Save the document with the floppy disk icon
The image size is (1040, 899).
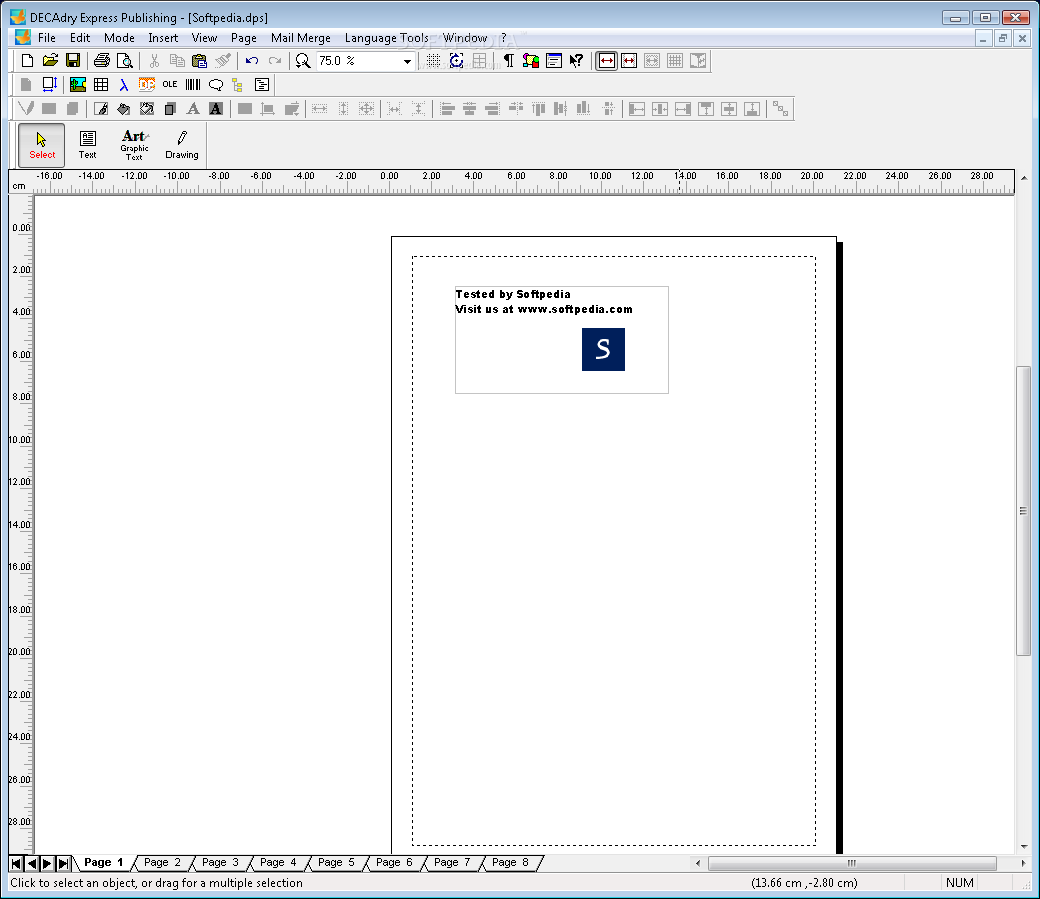click(x=73, y=61)
